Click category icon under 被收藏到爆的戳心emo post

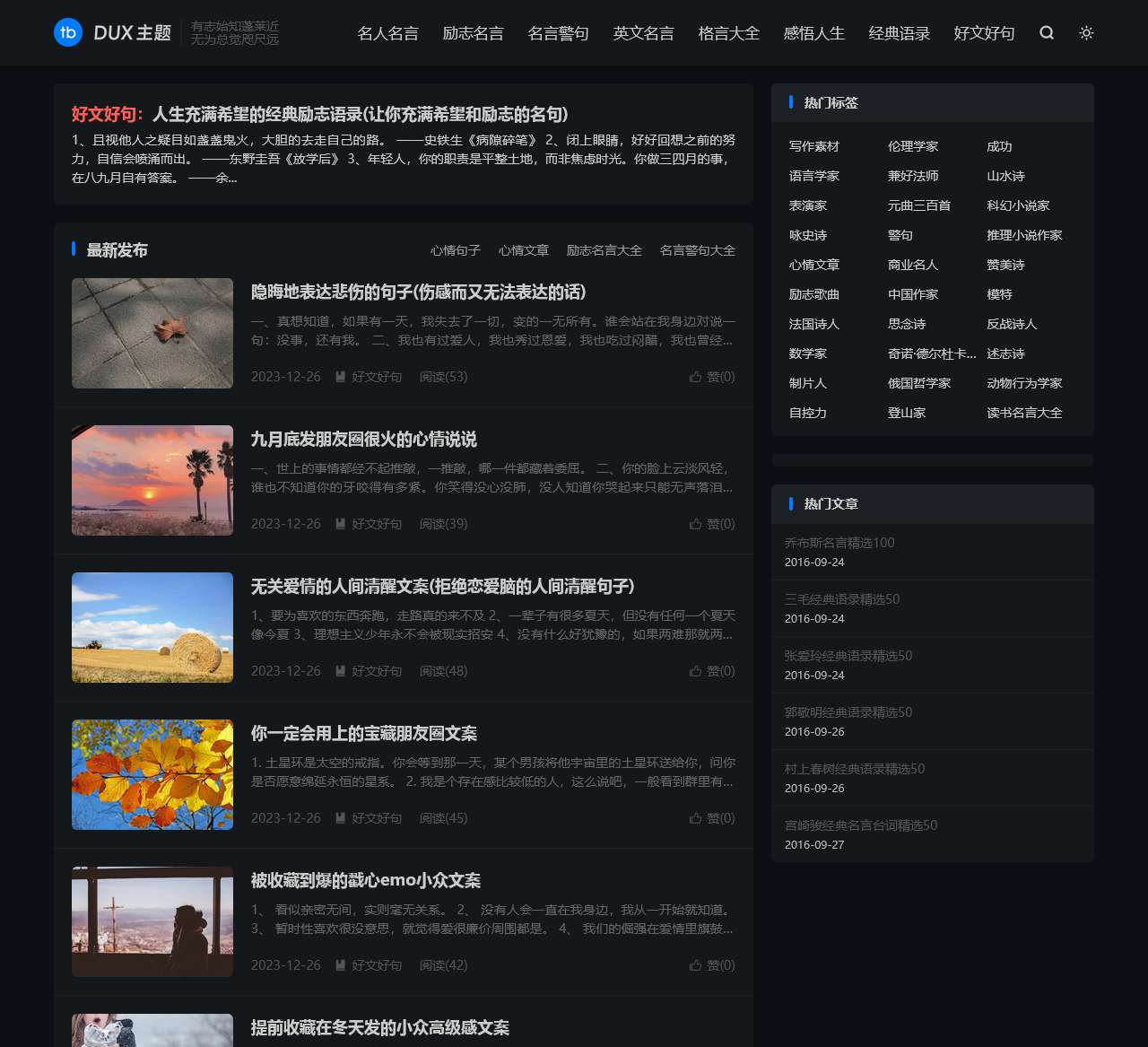(341, 965)
